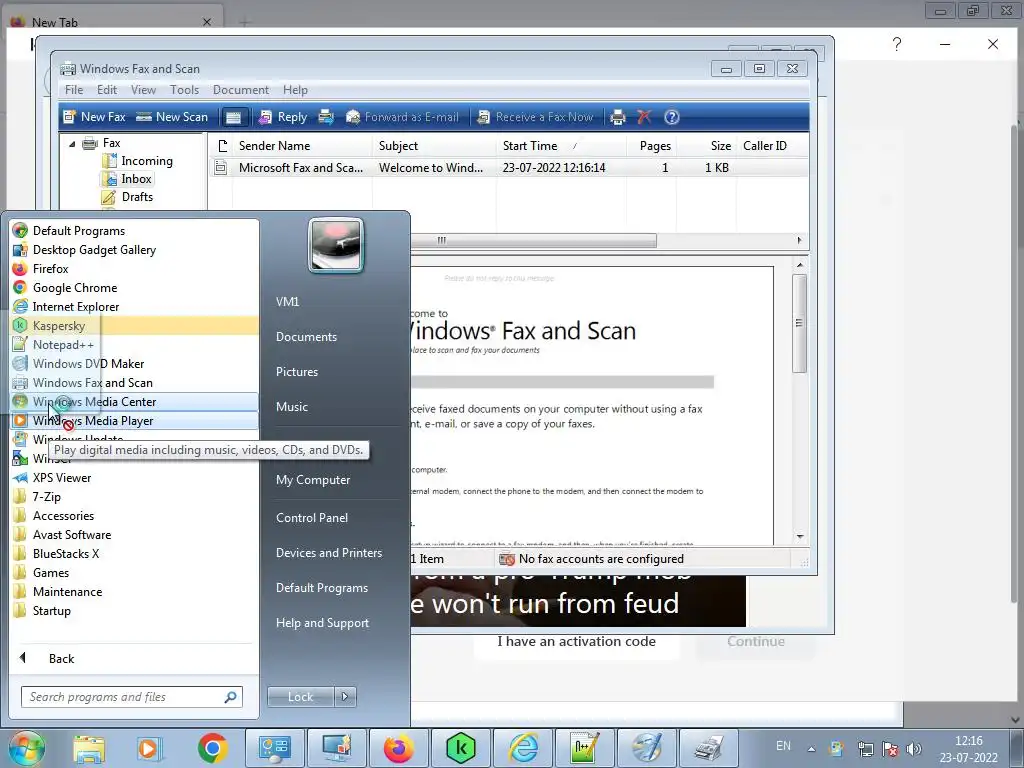Image resolution: width=1024 pixels, height=768 pixels.
Task: Open the File menu
Action: 74,90
